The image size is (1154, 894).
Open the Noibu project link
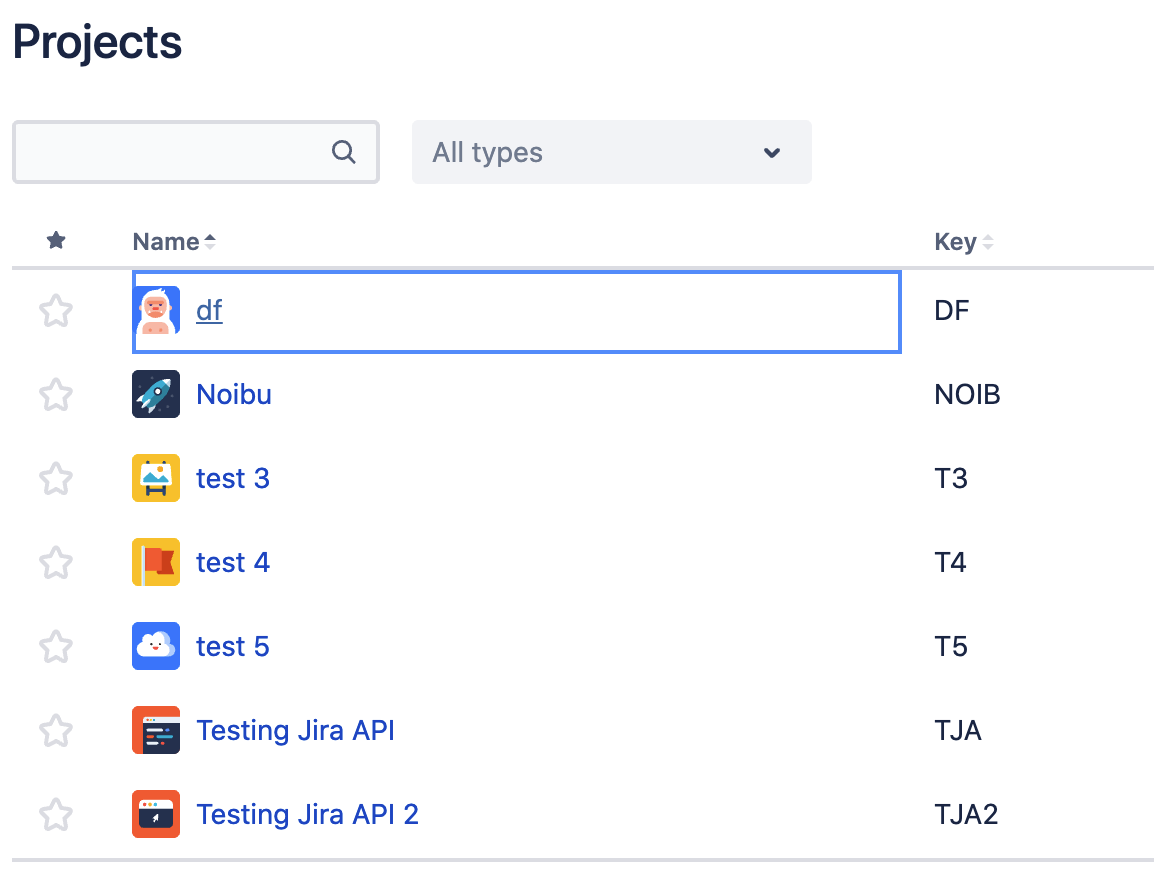[x=234, y=395]
